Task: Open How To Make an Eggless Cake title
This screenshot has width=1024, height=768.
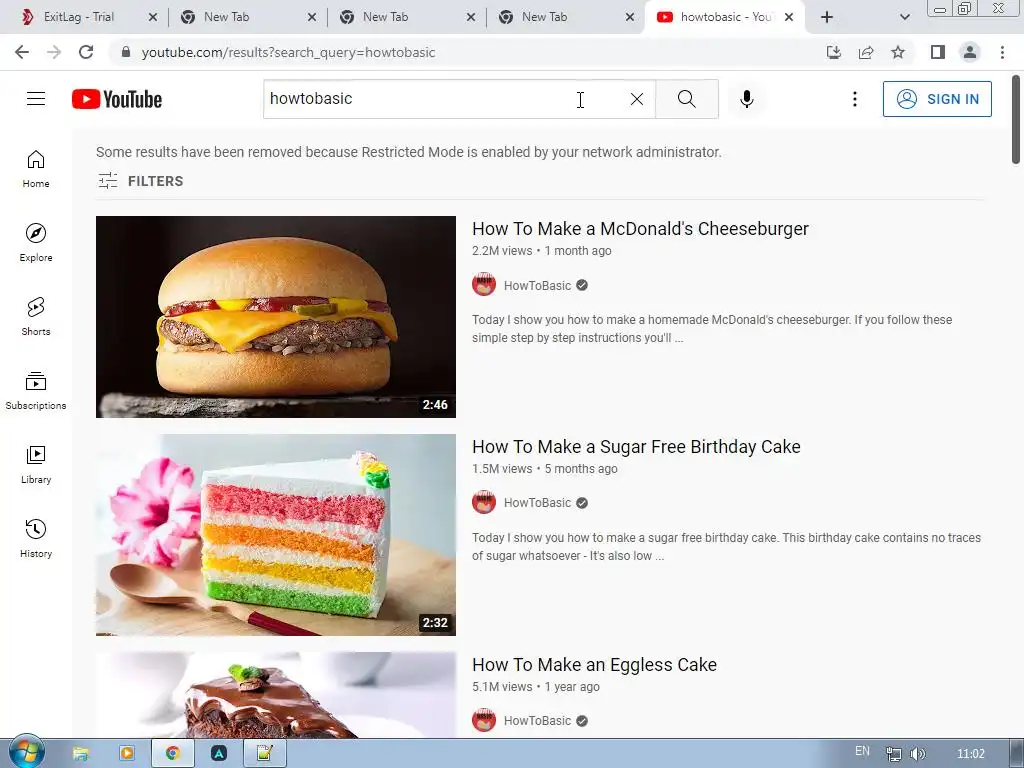Action: [594, 665]
